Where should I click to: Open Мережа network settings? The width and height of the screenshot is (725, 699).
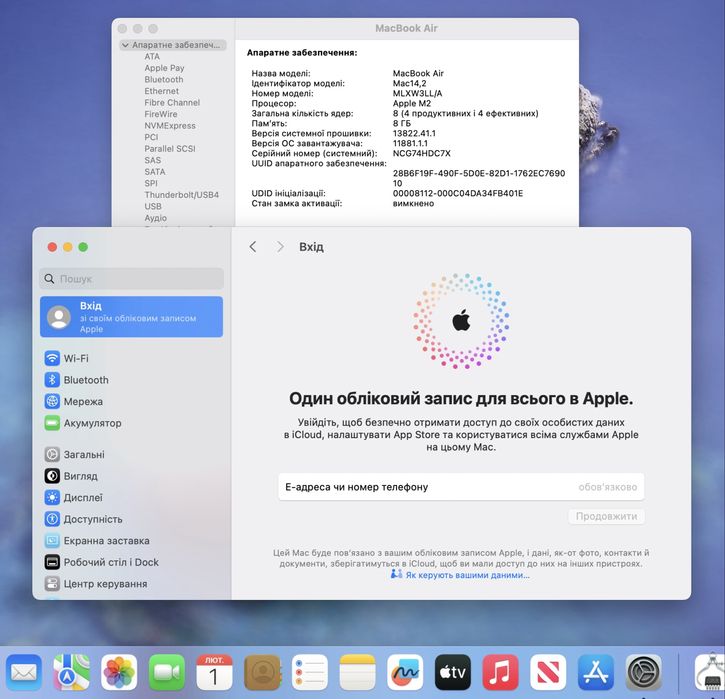point(74,402)
